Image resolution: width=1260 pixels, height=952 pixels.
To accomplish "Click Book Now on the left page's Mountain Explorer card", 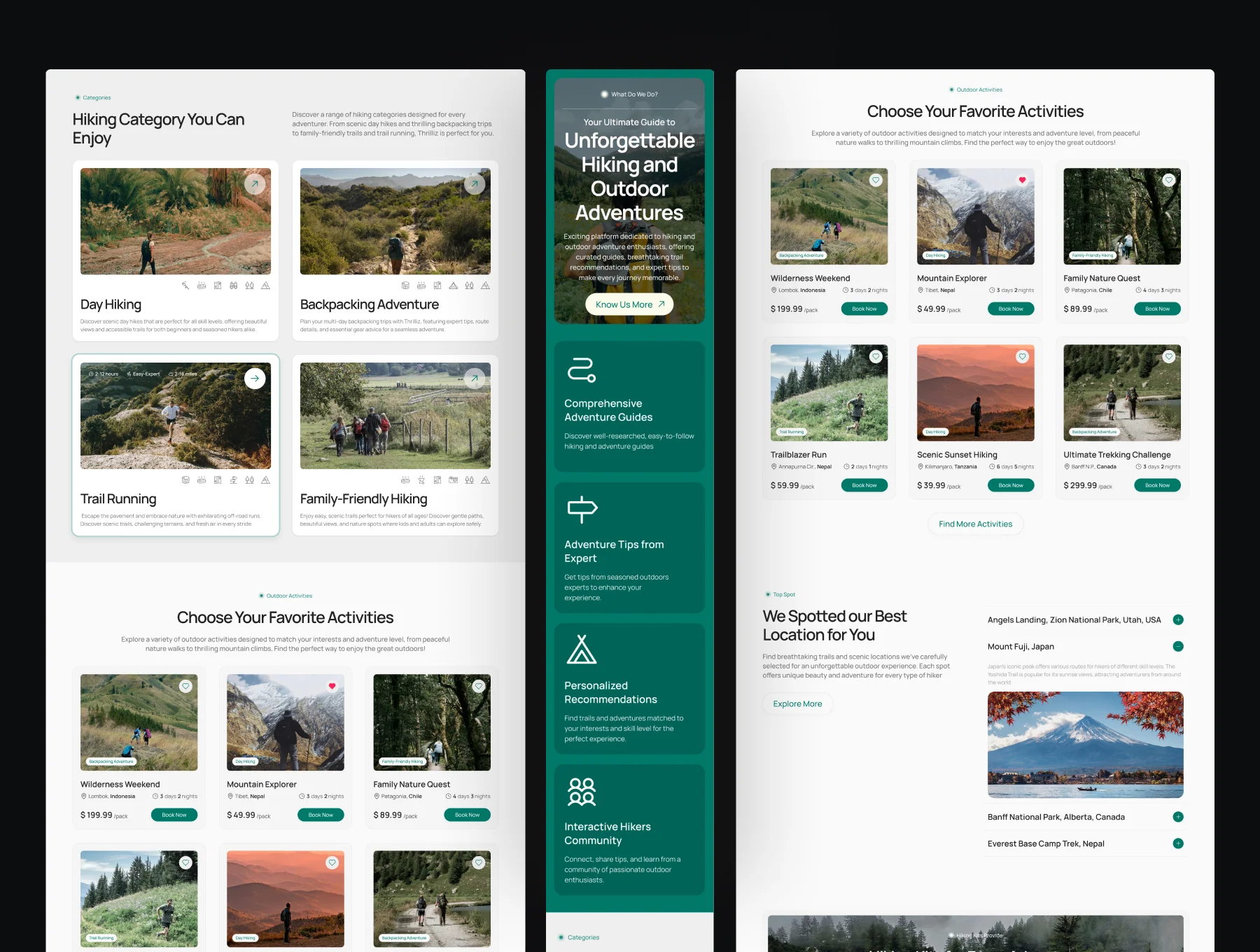I will point(321,815).
